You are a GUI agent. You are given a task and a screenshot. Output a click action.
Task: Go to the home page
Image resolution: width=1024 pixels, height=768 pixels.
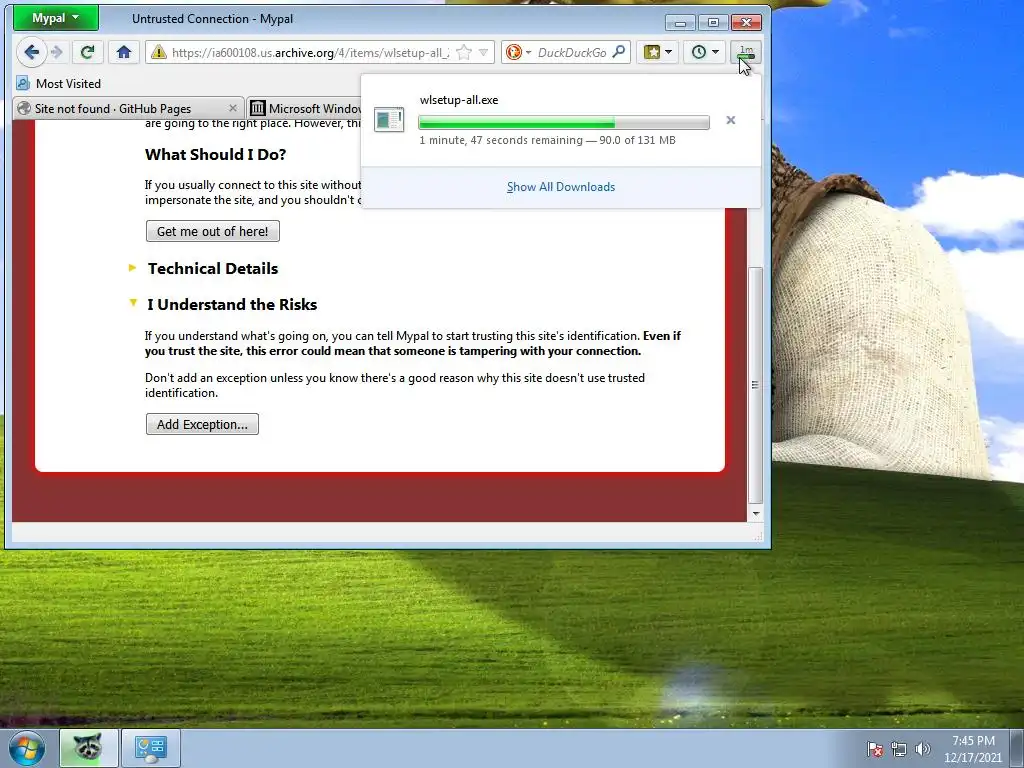(124, 52)
